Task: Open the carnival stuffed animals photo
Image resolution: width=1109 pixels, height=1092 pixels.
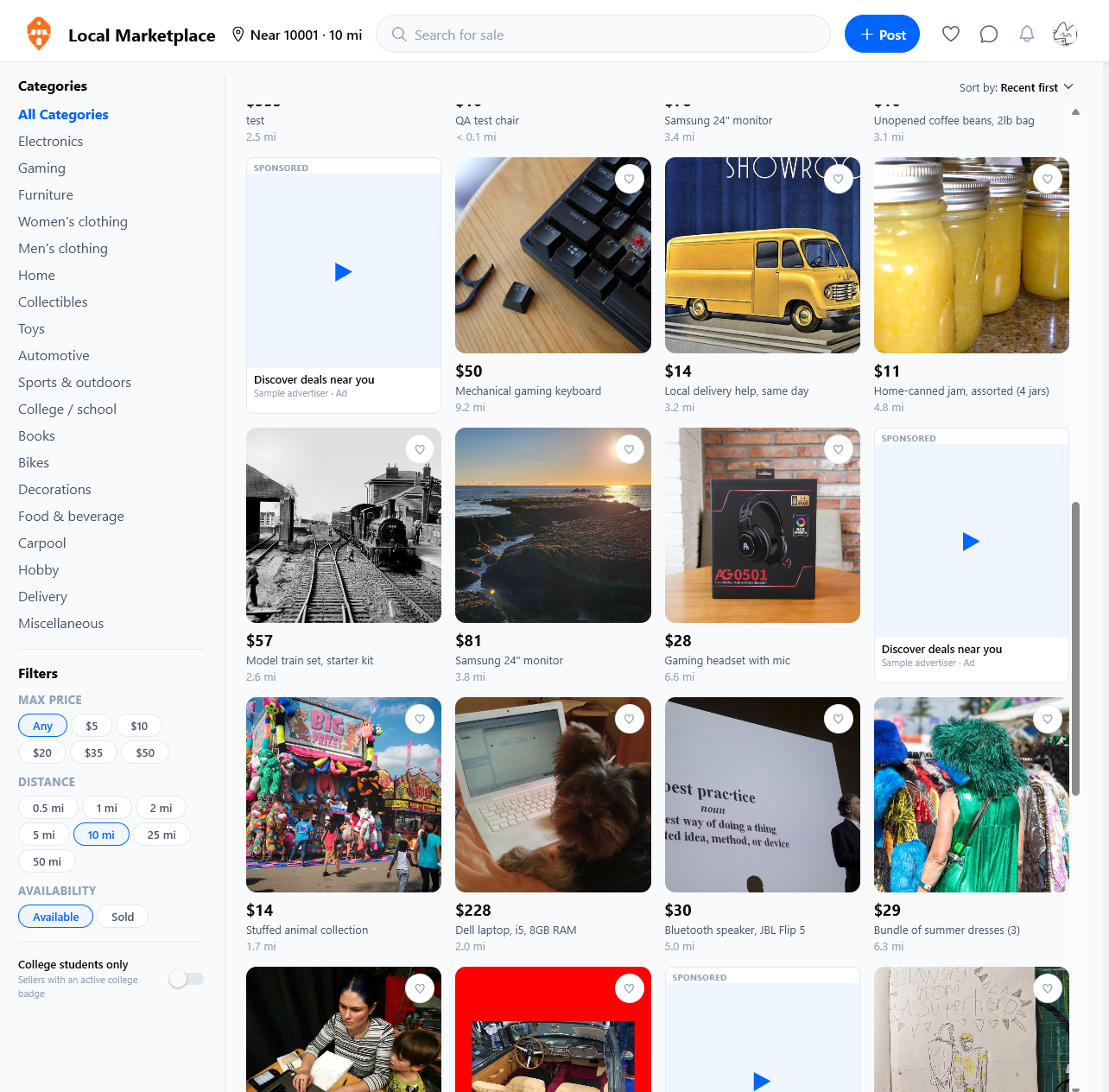Action: (343, 795)
